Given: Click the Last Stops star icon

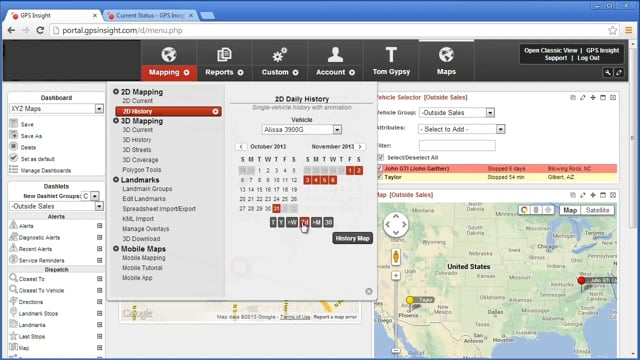Looking at the screenshot, I should (x=13, y=336).
